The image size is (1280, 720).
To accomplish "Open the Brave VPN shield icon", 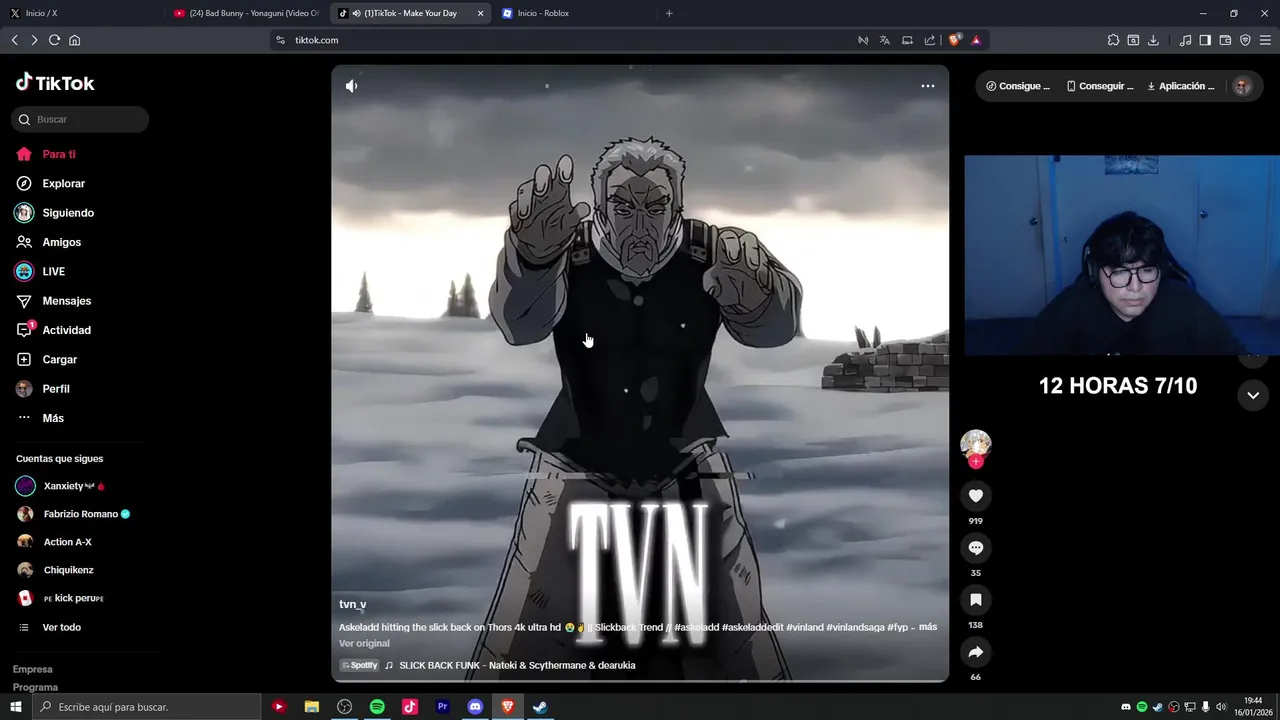I will (x=1245, y=40).
